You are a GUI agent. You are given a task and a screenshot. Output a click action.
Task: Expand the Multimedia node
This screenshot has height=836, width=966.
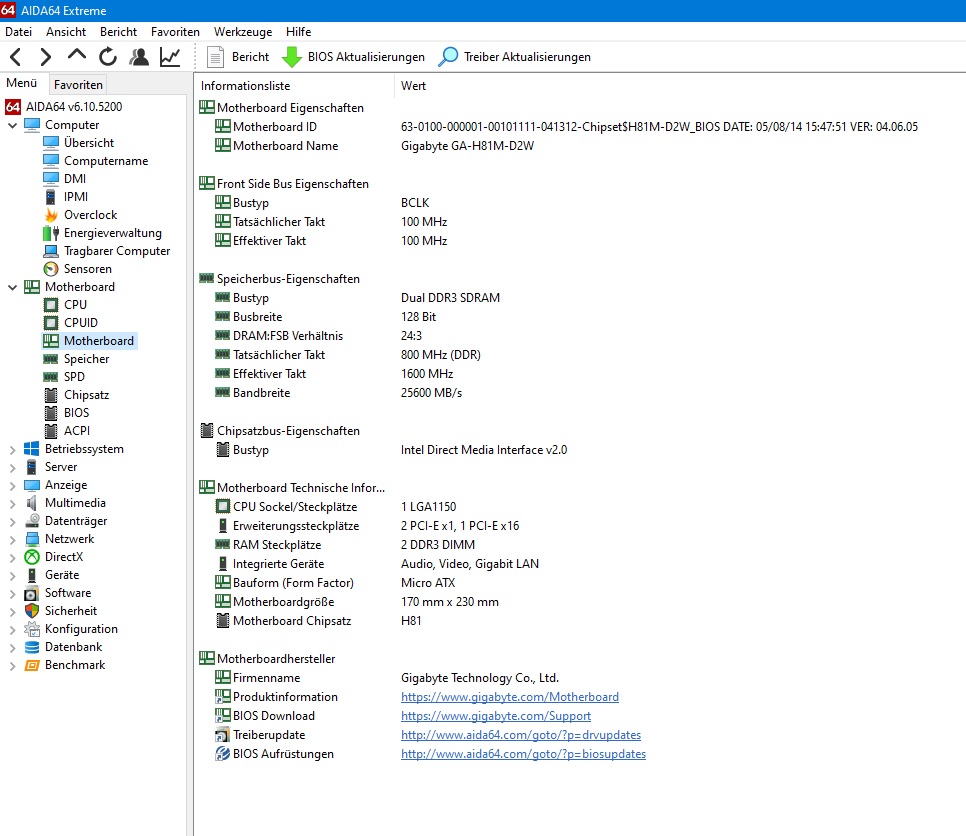(12, 503)
